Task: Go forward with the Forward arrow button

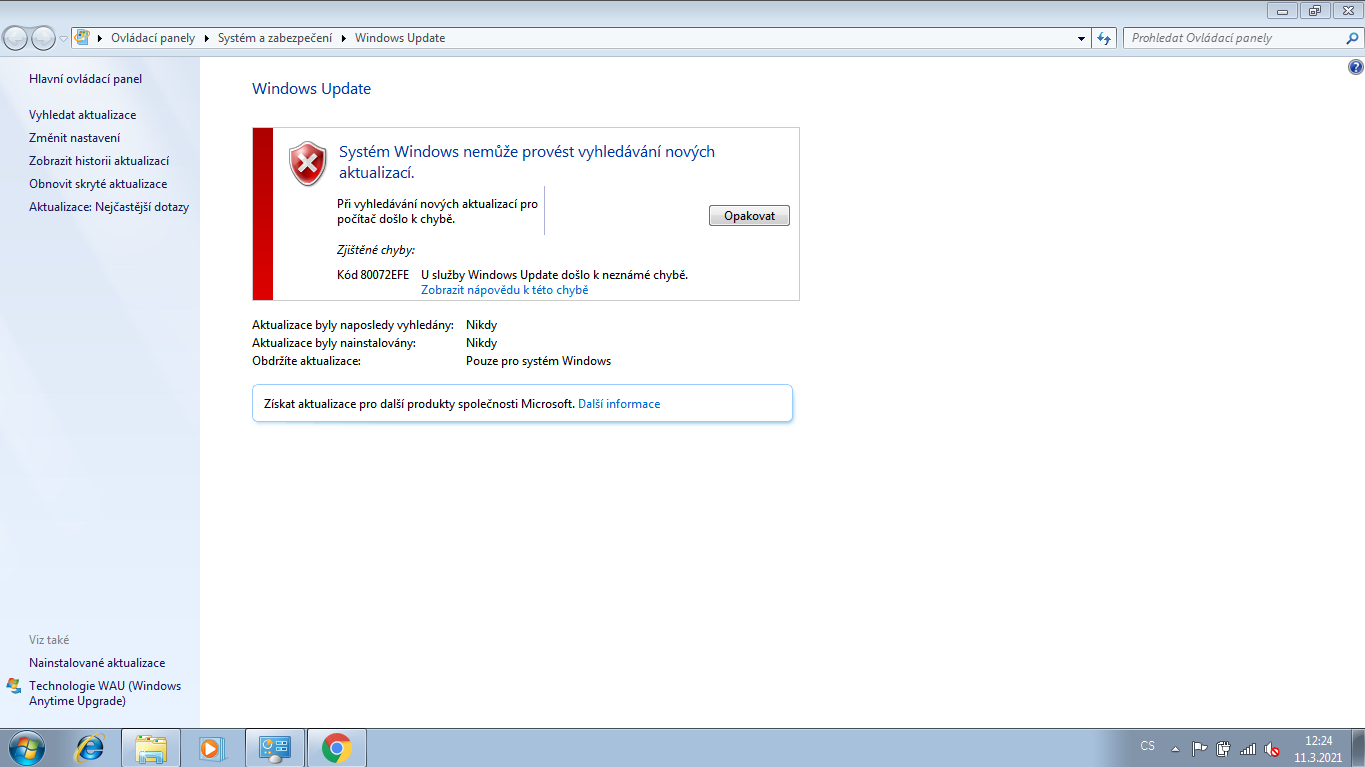Action: [43, 39]
